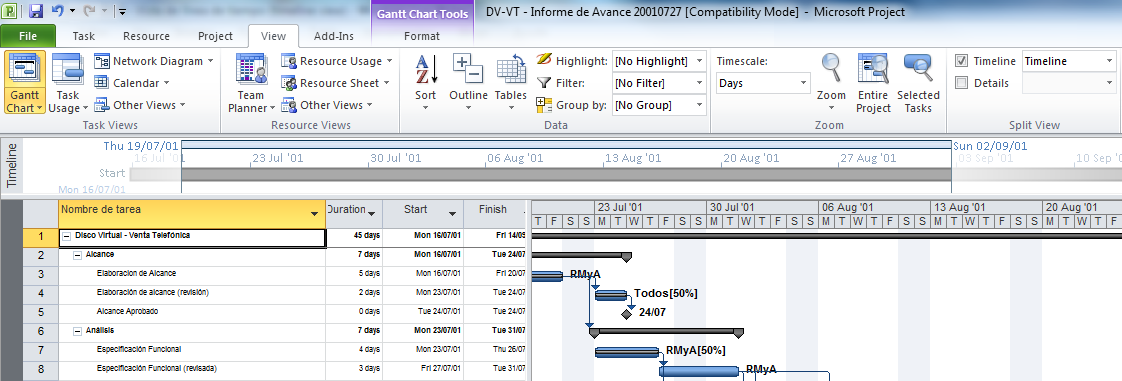Screen dimensions: 1122x381
Task: Open the Gantt Chart view button
Action: click(x=25, y=82)
